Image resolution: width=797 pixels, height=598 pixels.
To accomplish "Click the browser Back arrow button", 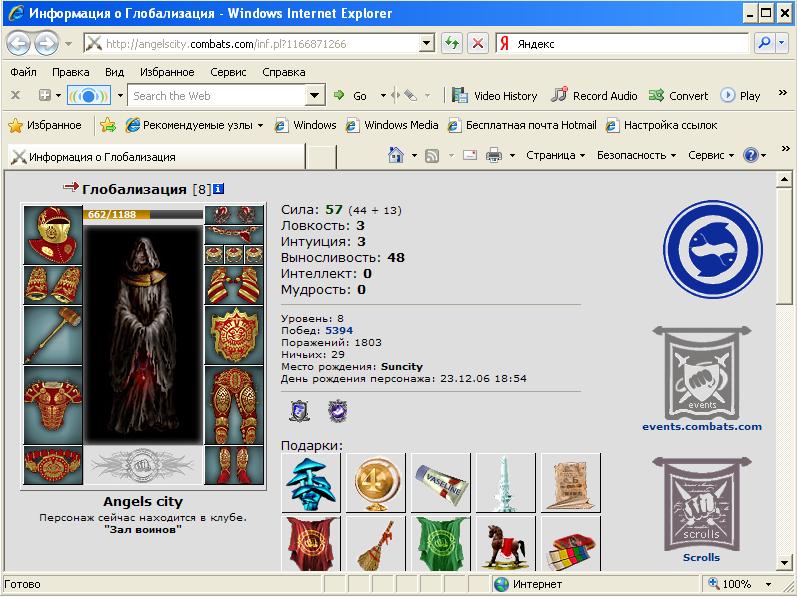I will (19, 44).
